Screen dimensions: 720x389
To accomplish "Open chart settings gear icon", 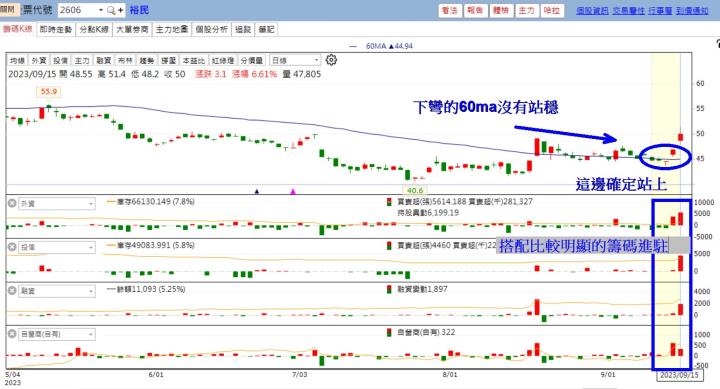I will click(x=331, y=60).
